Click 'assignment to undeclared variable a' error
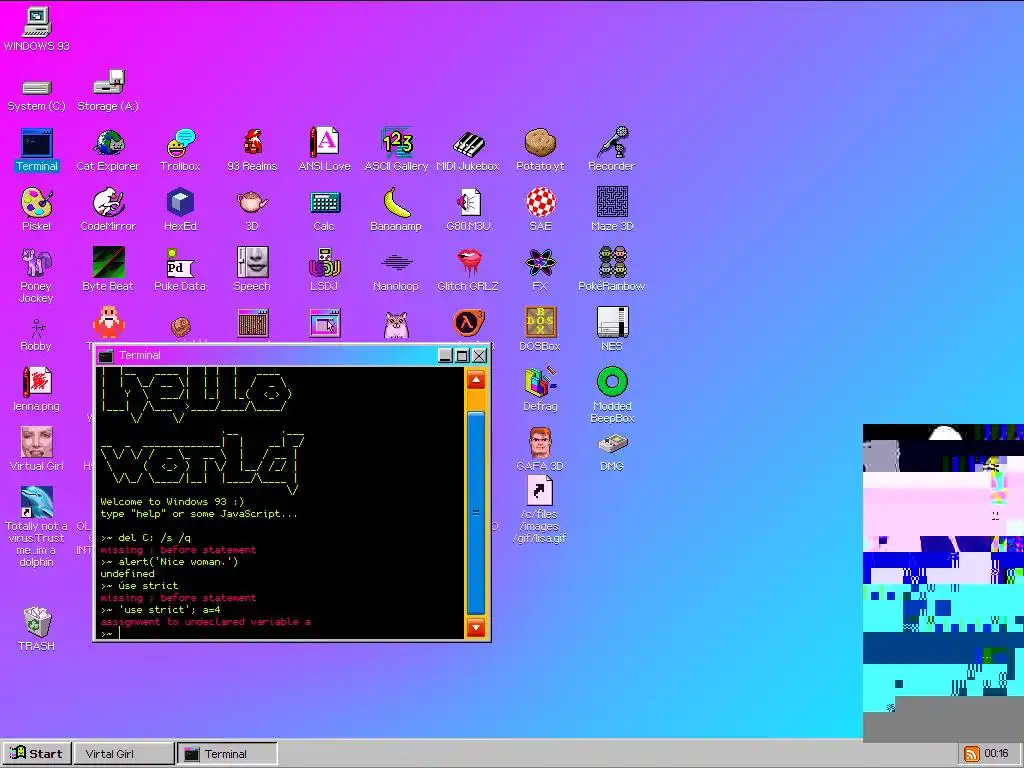The width and height of the screenshot is (1024, 768). (x=206, y=622)
